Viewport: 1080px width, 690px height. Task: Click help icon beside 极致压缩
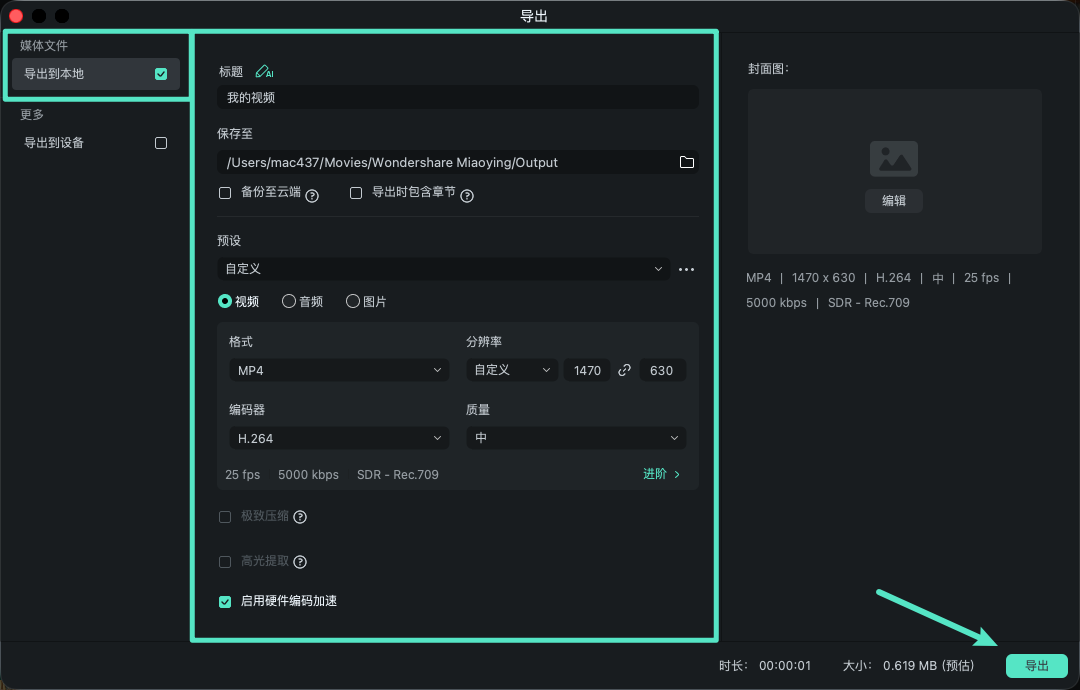click(300, 517)
